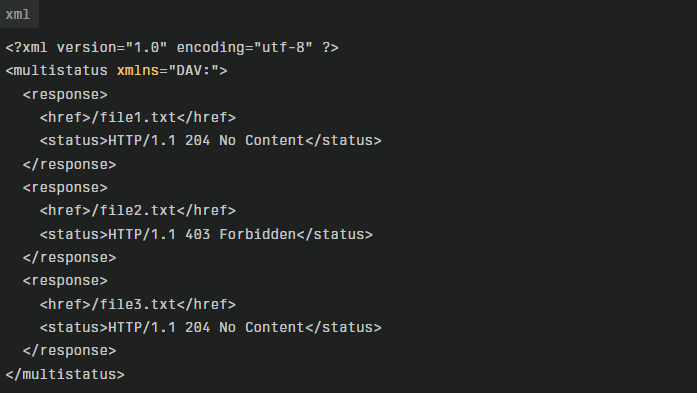
Task: Click the "DAV:" namespace value
Action: click(x=193, y=71)
